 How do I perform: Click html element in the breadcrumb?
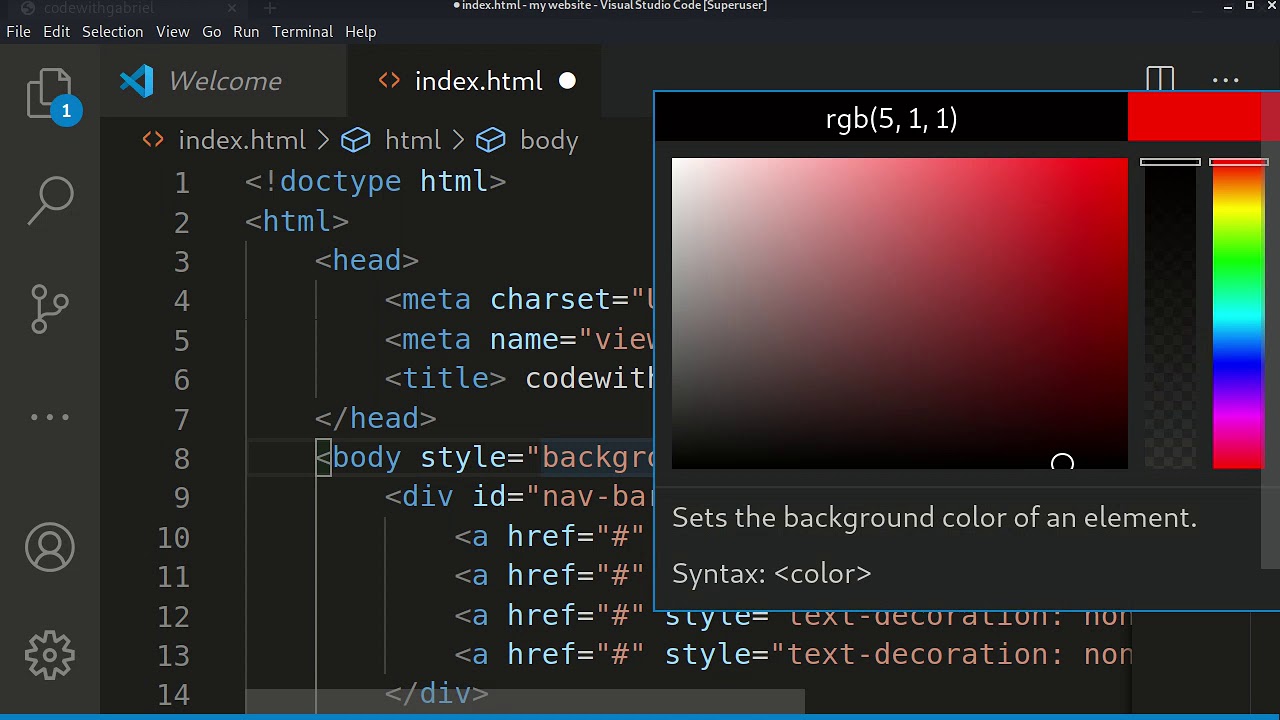(412, 140)
